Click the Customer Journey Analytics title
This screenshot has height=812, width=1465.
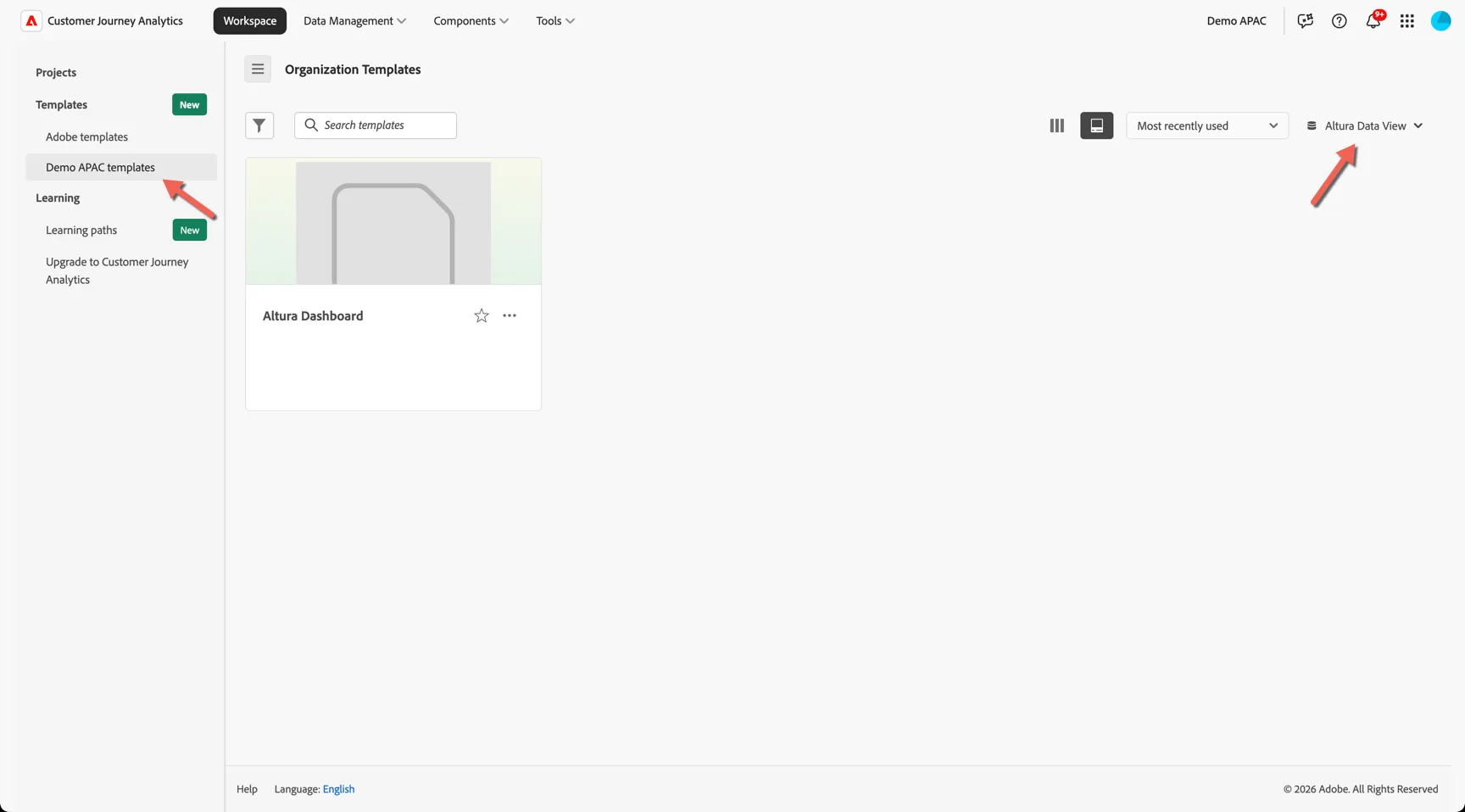tap(115, 21)
